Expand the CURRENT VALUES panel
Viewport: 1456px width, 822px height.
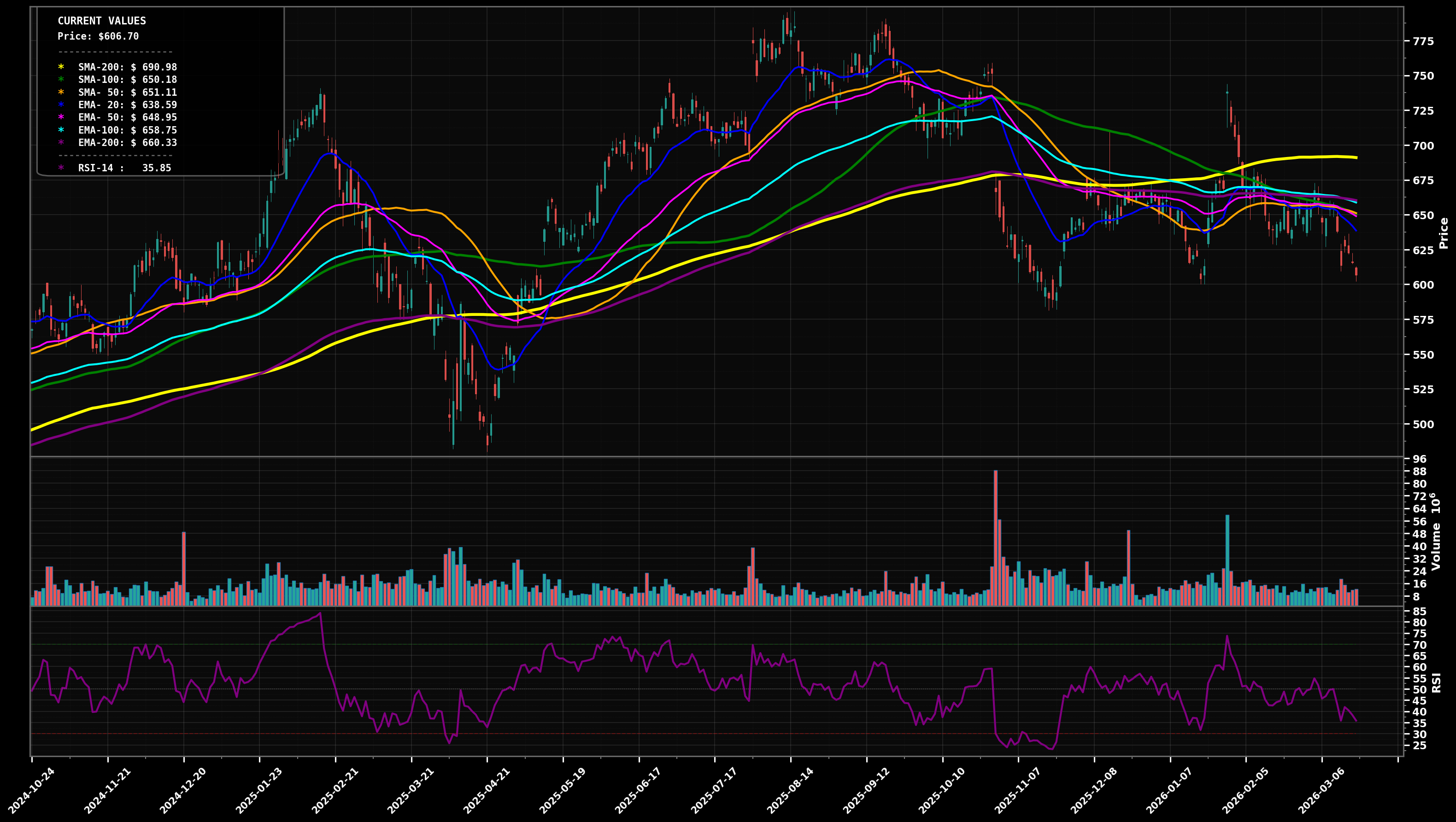[102, 21]
